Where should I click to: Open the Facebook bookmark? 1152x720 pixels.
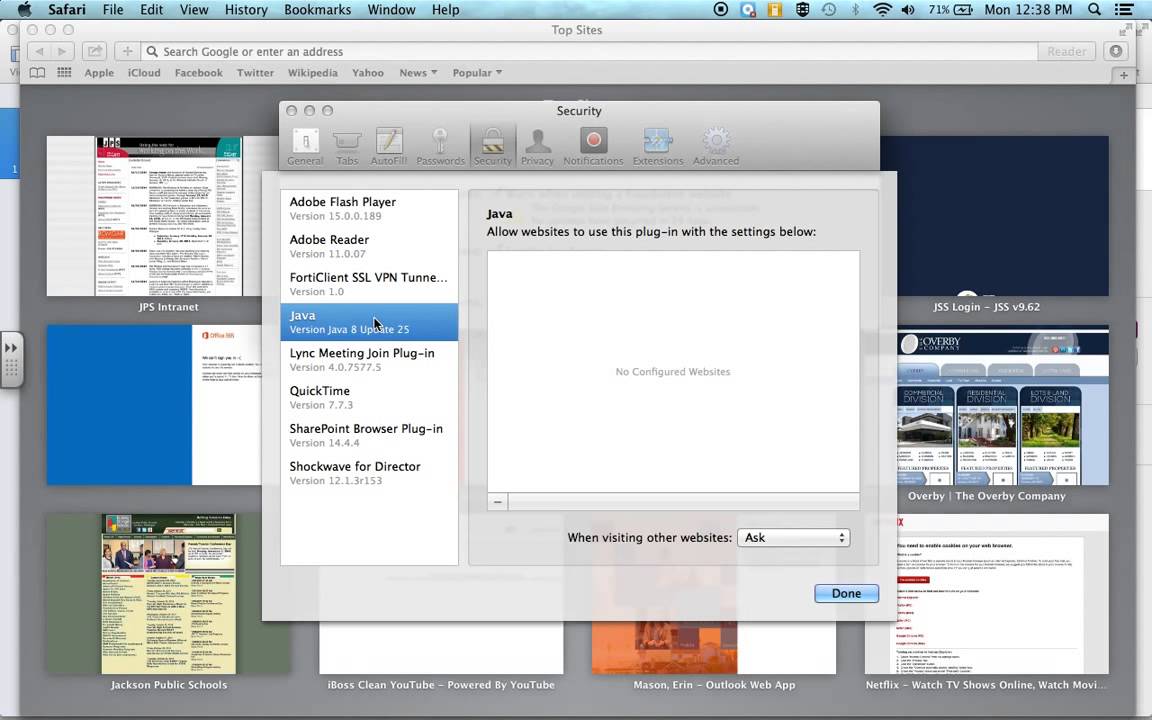pyautogui.click(x=198, y=73)
